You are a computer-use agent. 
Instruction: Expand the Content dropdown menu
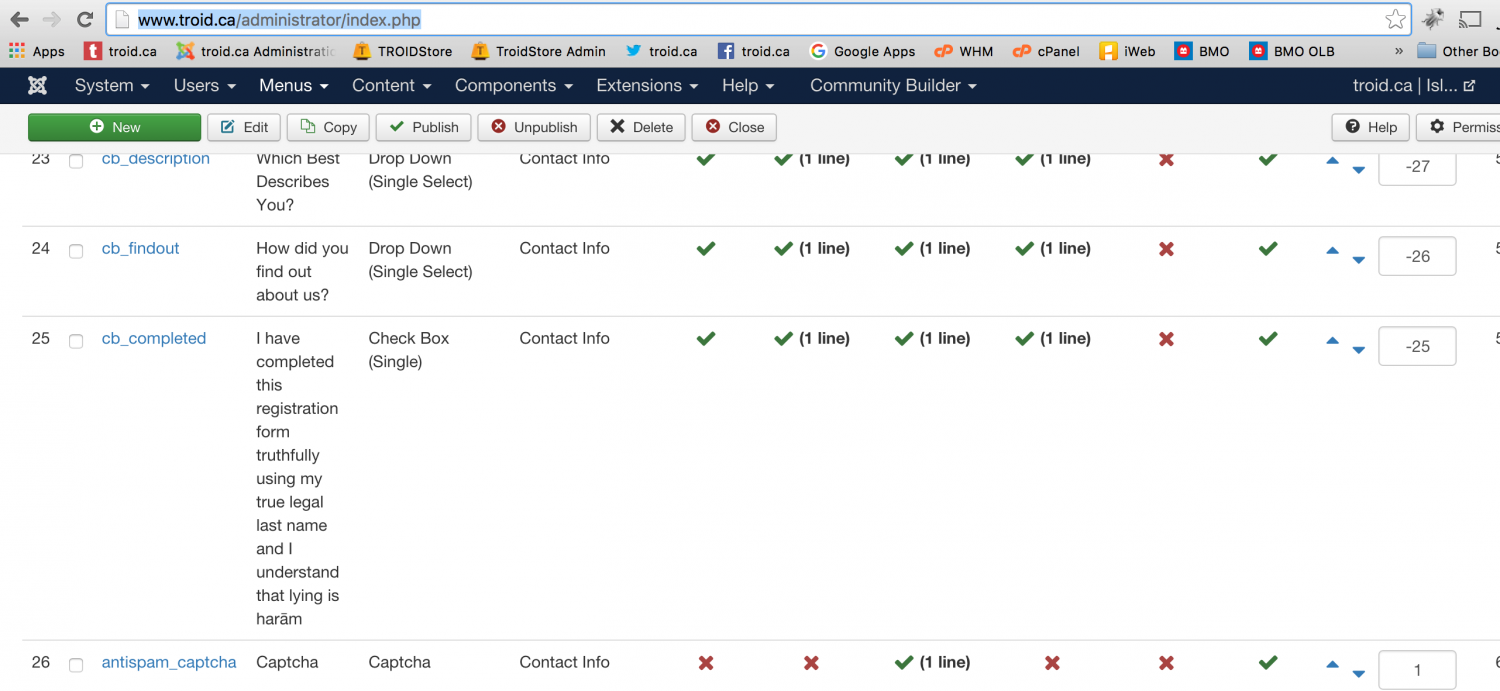point(392,86)
